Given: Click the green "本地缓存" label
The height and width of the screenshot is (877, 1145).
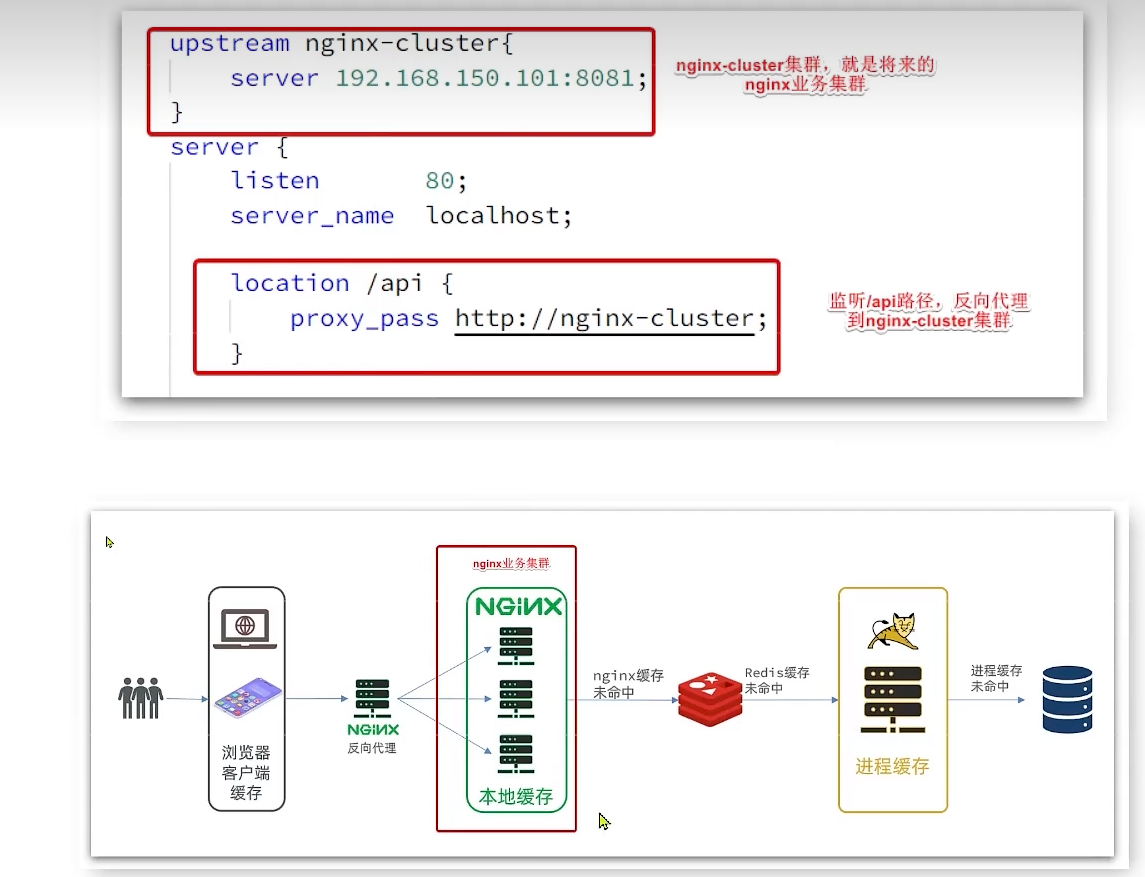Looking at the screenshot, I should coord(516,797).
